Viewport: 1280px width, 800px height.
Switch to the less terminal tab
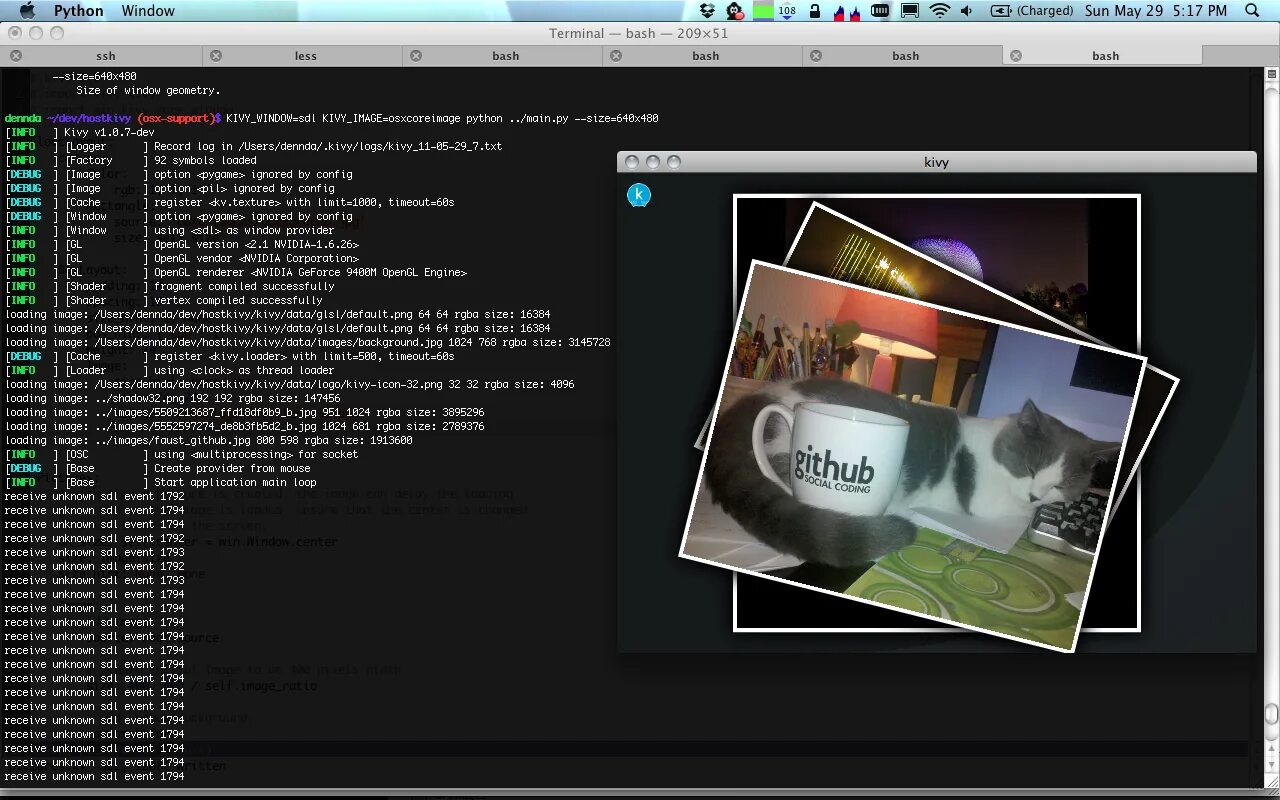point(305,56)
